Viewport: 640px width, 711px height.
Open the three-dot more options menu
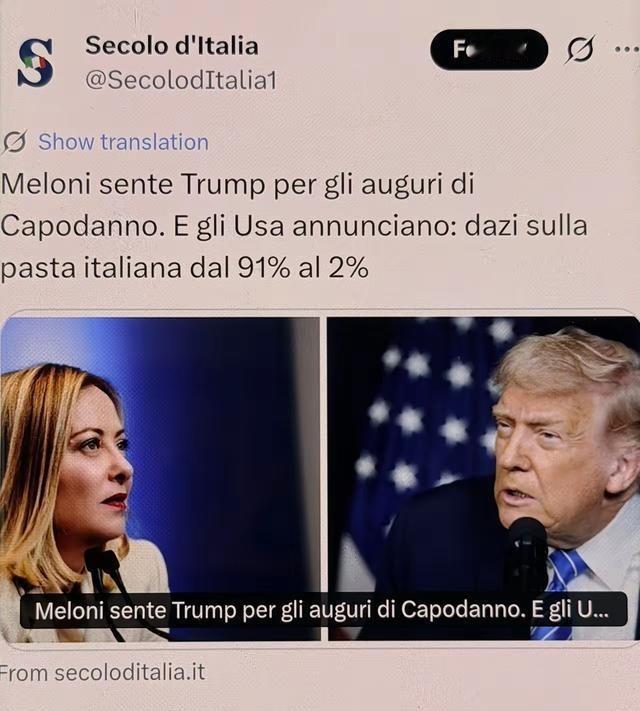[x=628, y=49]
